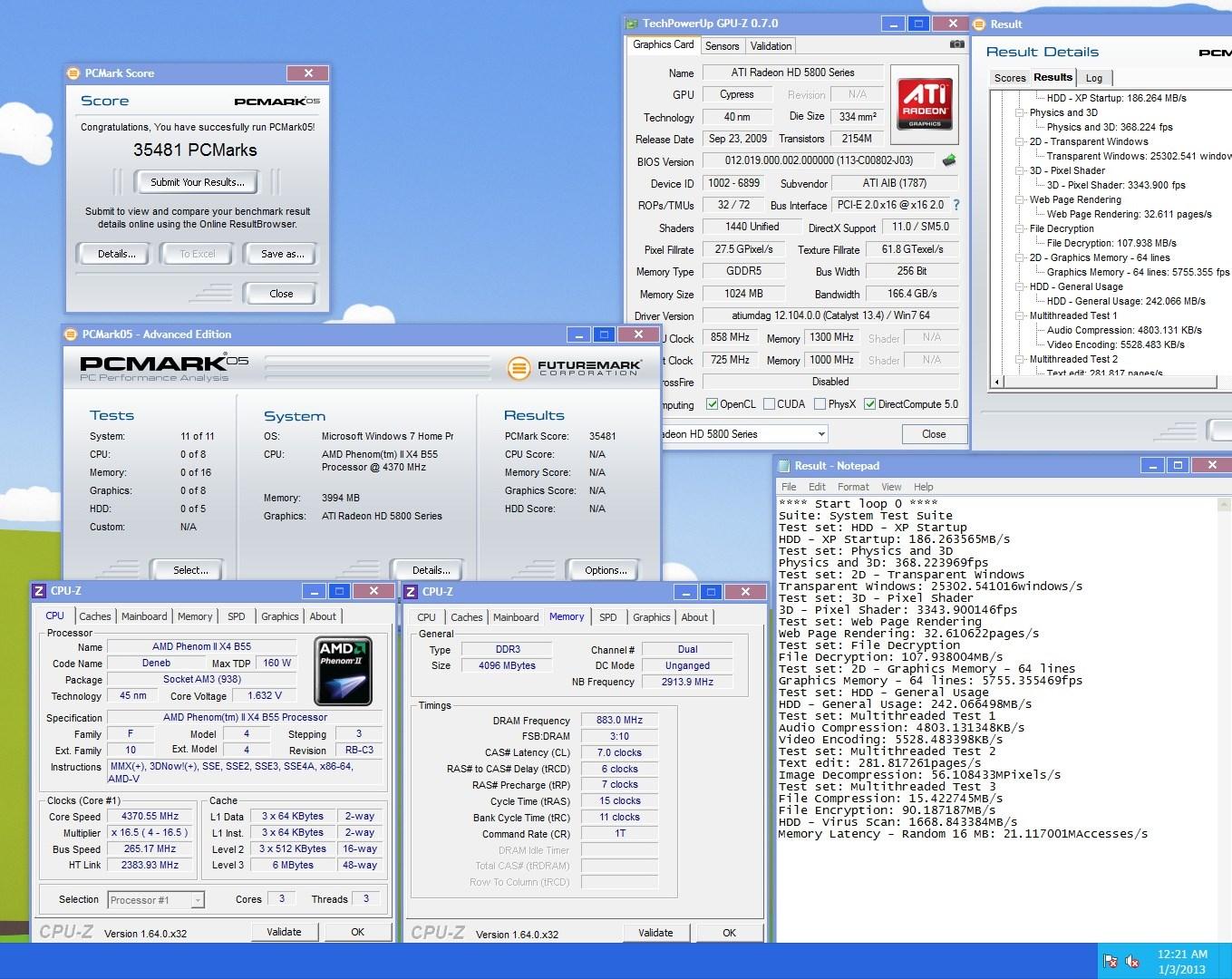The image size is (1232, 979).
Task: Toggle the CUDA checkbox
Action: (769, 404)
